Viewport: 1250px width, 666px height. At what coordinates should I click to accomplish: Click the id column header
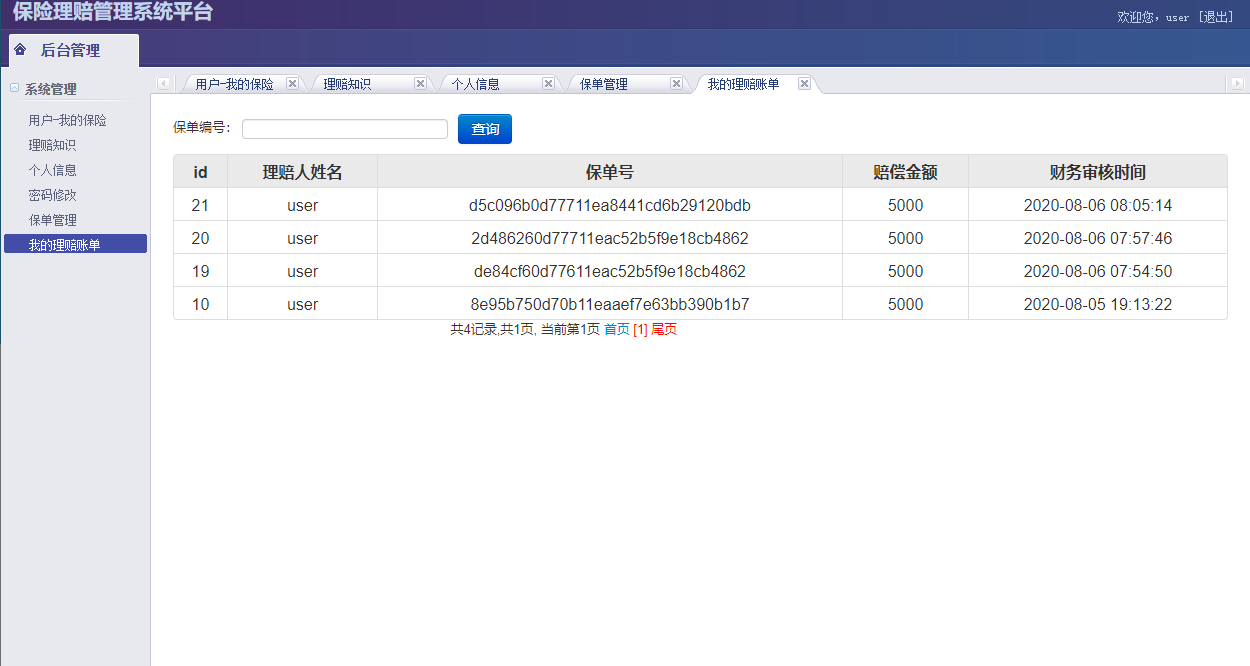point(200,172)
